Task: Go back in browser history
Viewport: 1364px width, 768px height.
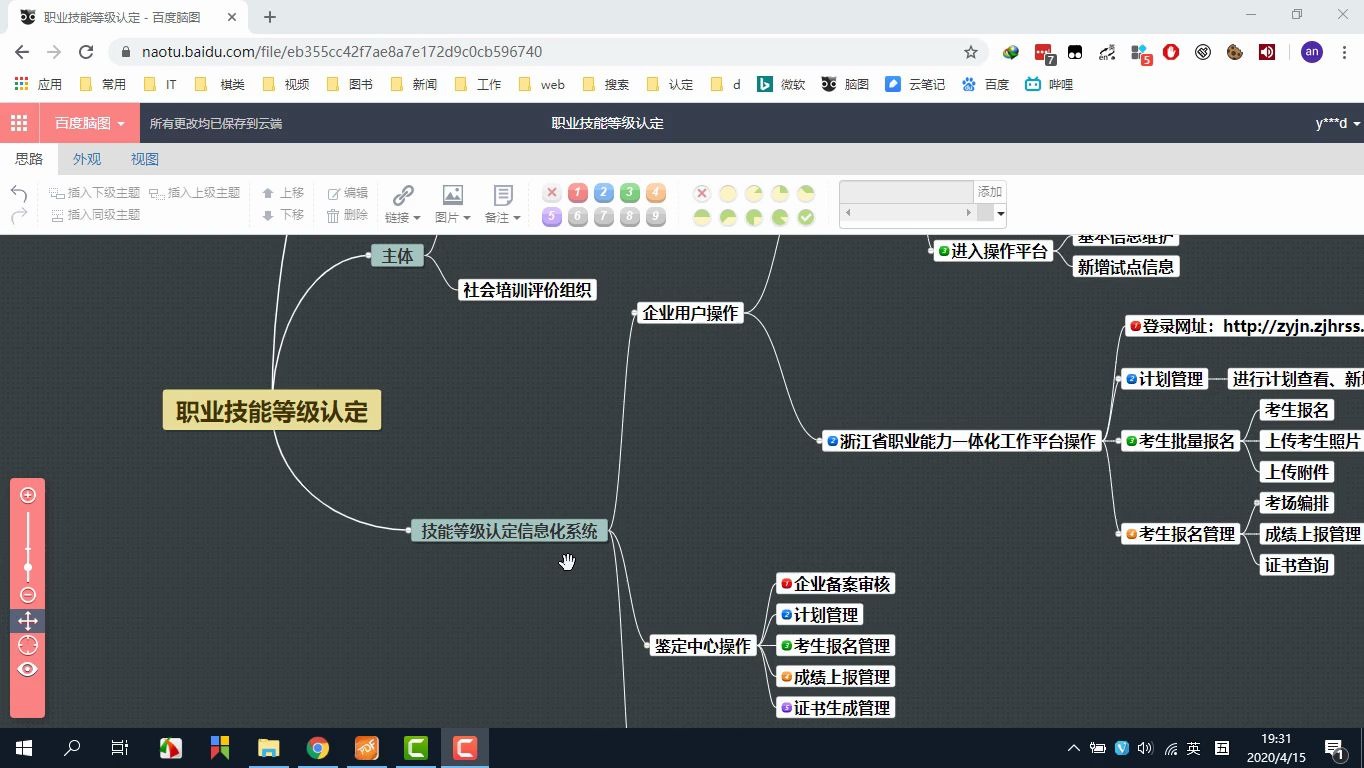Action: click(x=22, y=52)
